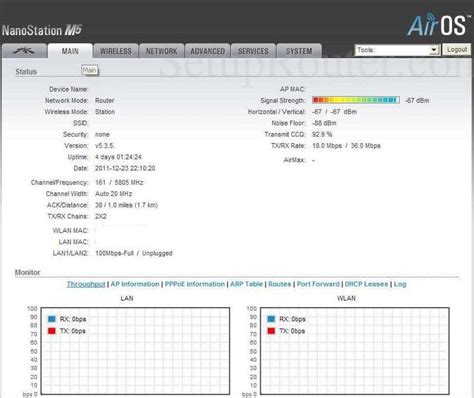
Task: Open the Ubiquiti logo tab
Action: coord(24,51)
